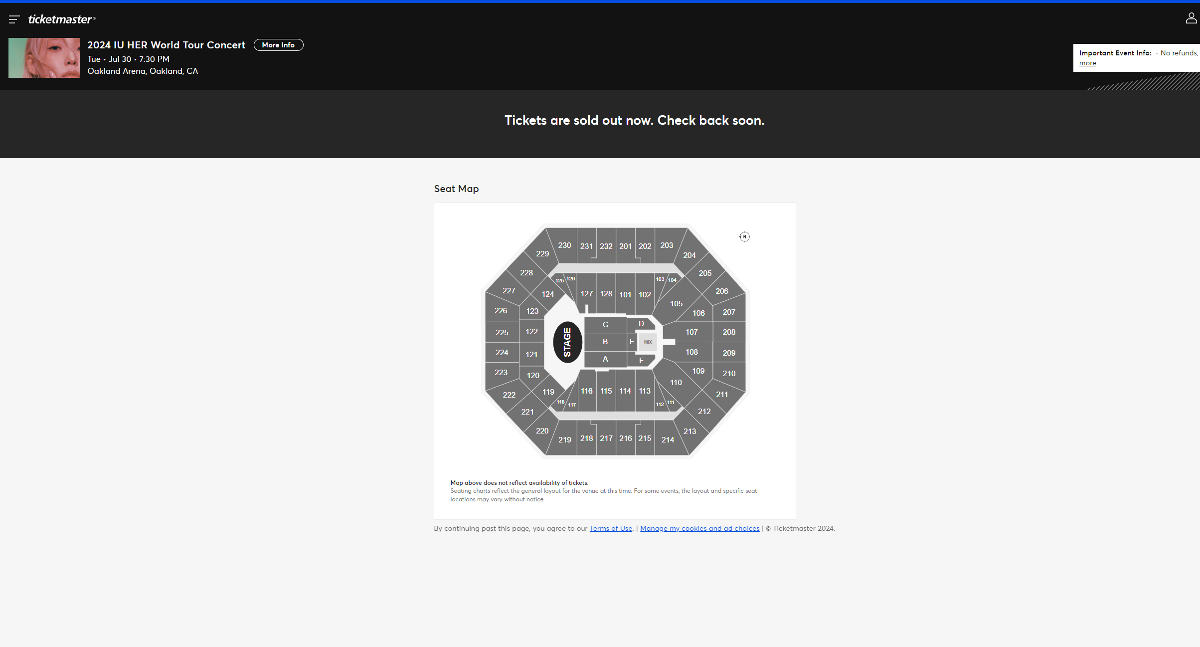Select floor section D on the map
Image resolution: width=1200 pixels, height=647 pixels.
(641, 324)
